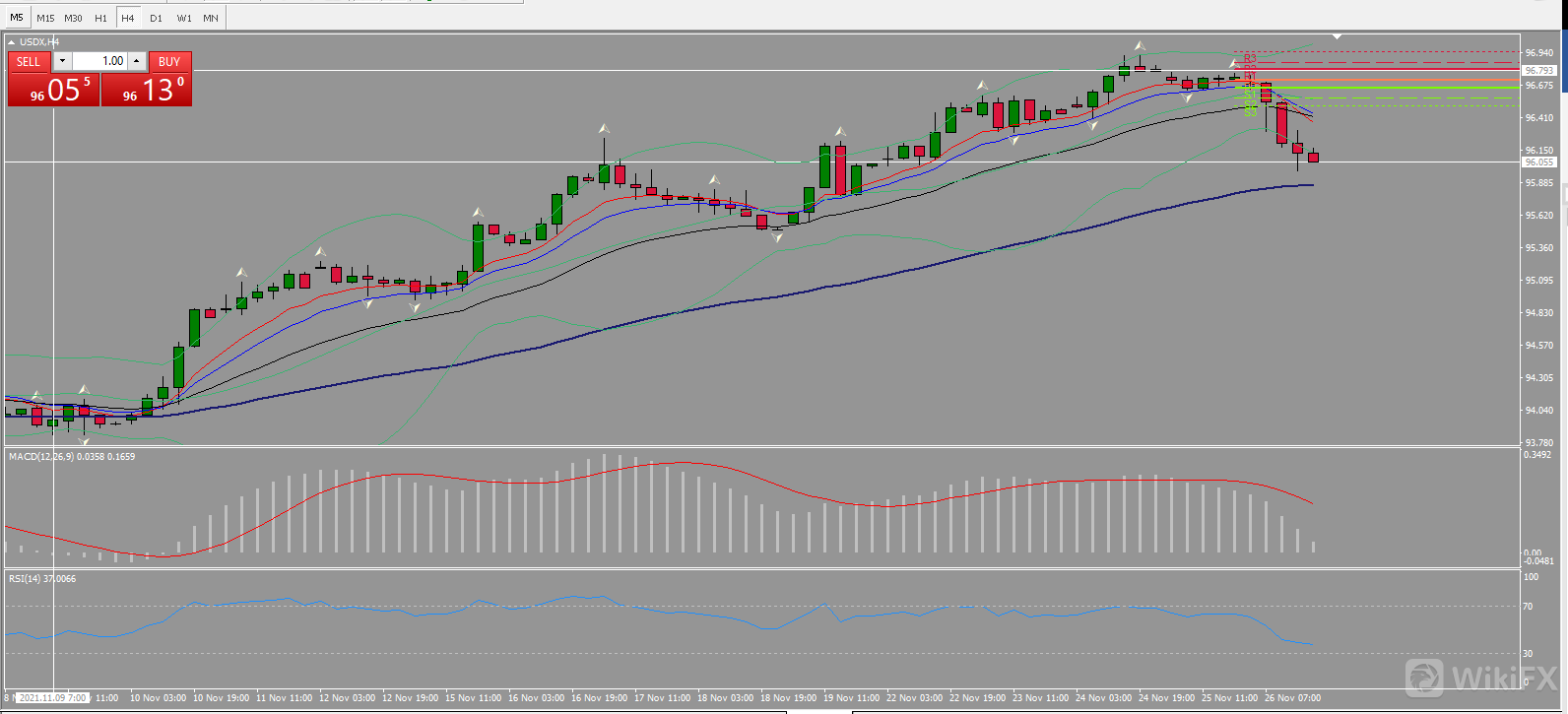The image size is (1568, 714).
Task: Switch chart to M15 timeframe
Action: tap(45, 18)
